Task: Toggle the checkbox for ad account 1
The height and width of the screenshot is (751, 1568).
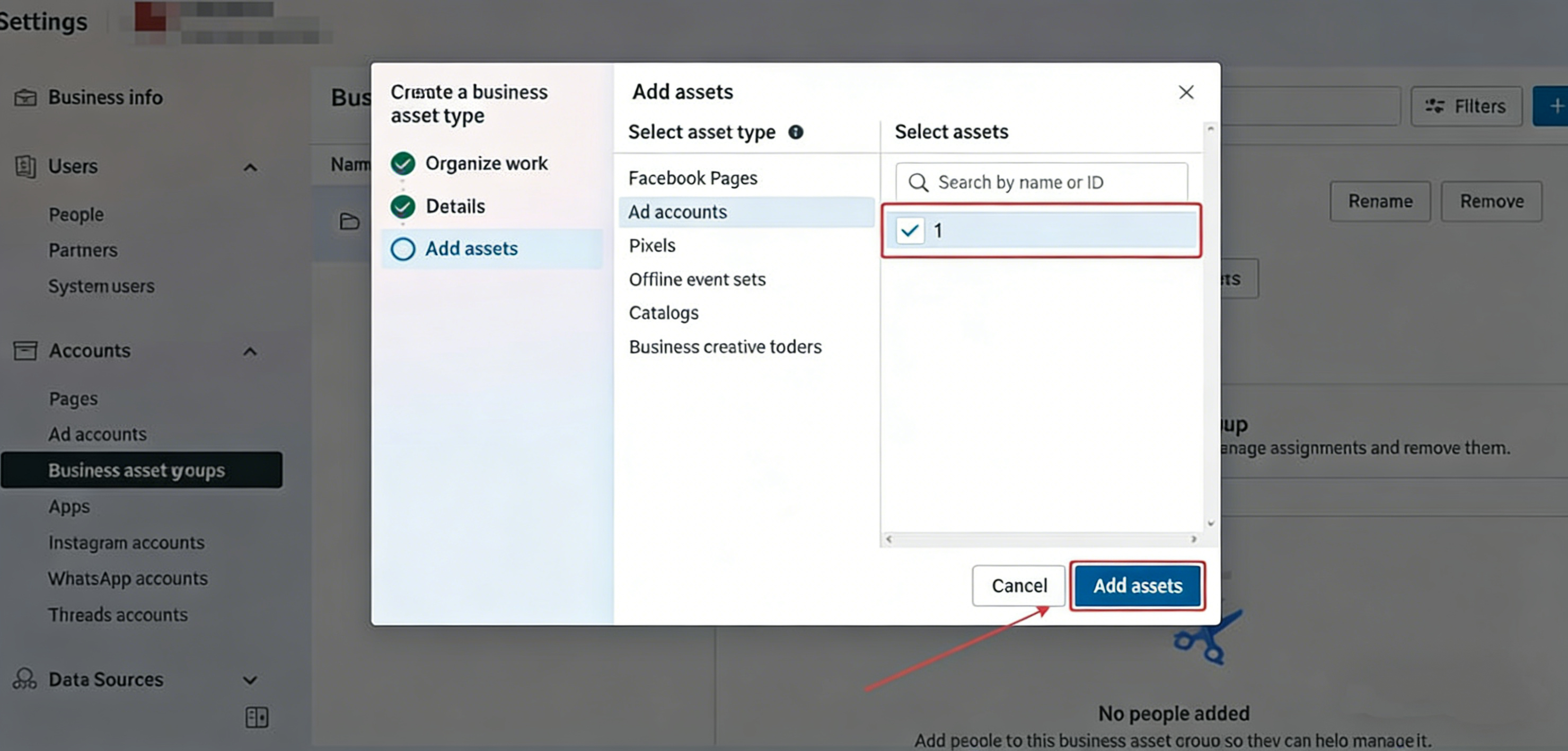Action: point(910,230)
